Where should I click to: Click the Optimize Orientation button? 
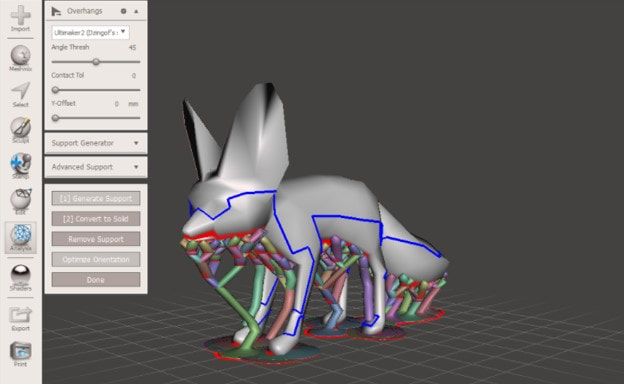(x=96, y=259)
